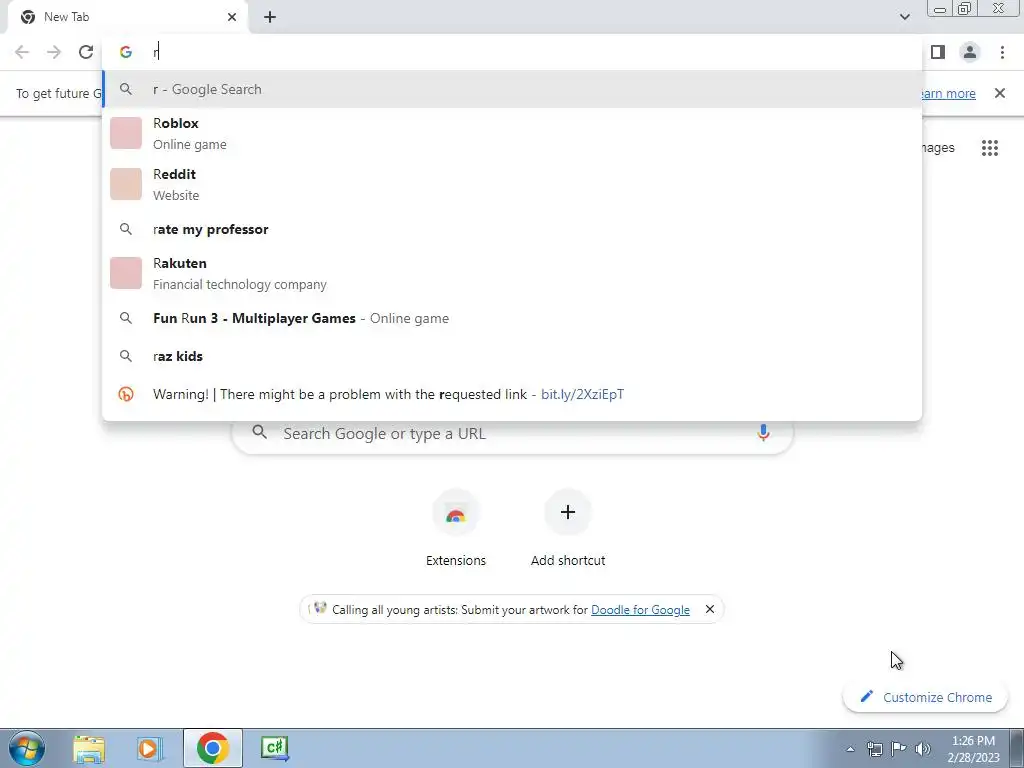Open the Extensions shortcut
The image size is (1024, 768).
456,529
